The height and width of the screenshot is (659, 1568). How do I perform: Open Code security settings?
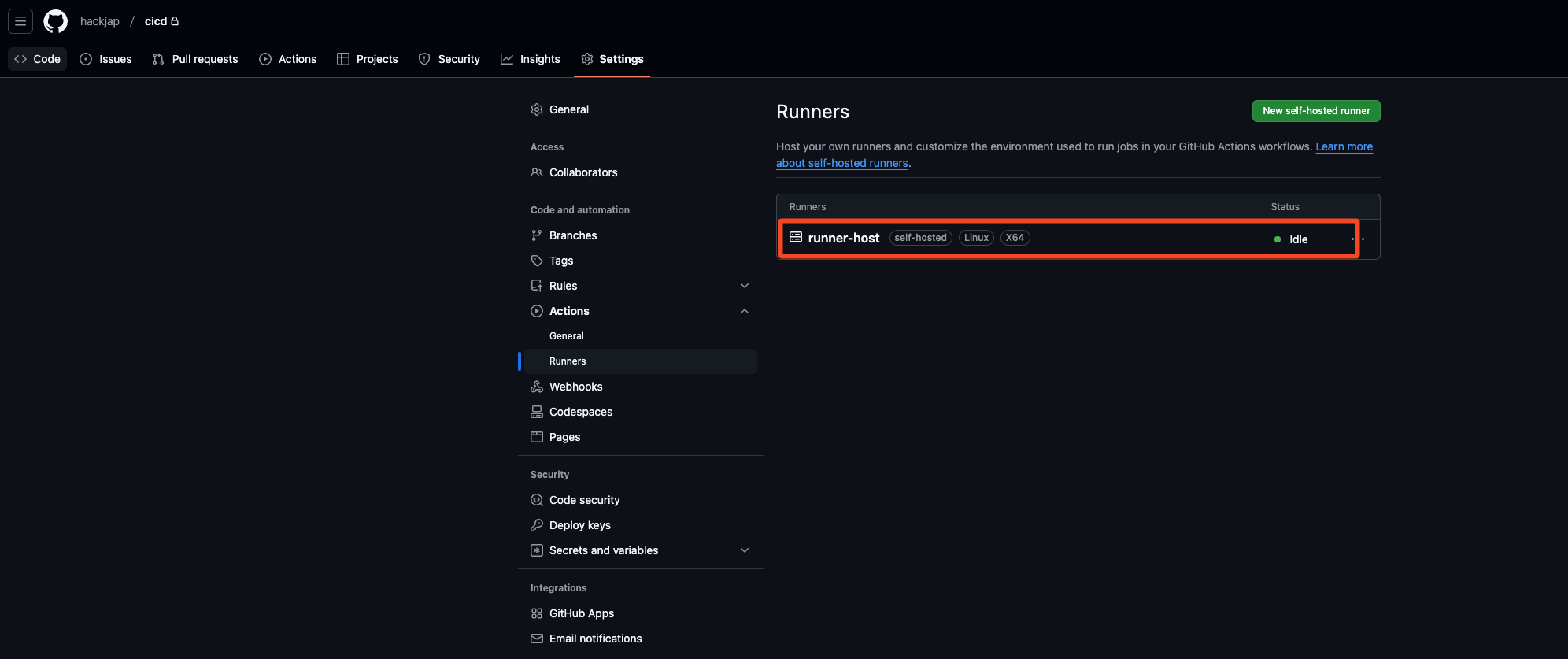(x=585, y=500)
